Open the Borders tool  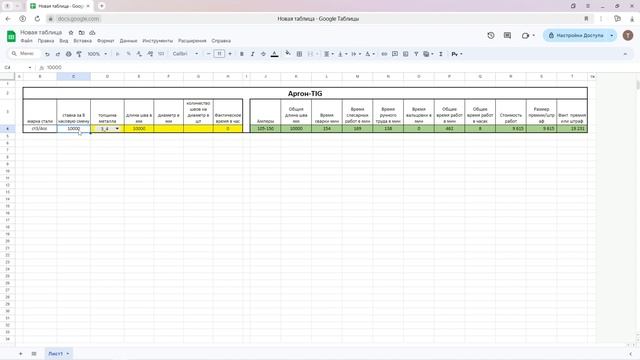tap(299, 54)
